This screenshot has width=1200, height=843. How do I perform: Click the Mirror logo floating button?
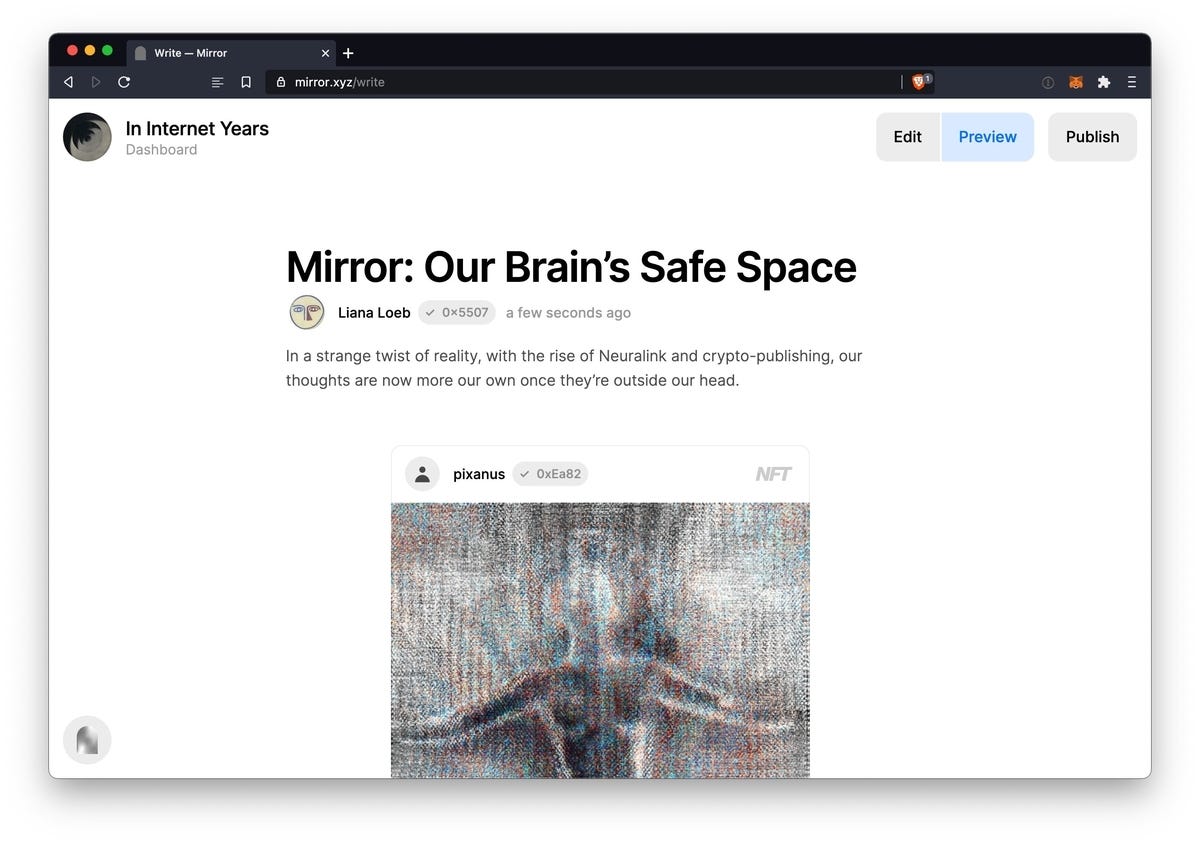[x=87, y=740]
